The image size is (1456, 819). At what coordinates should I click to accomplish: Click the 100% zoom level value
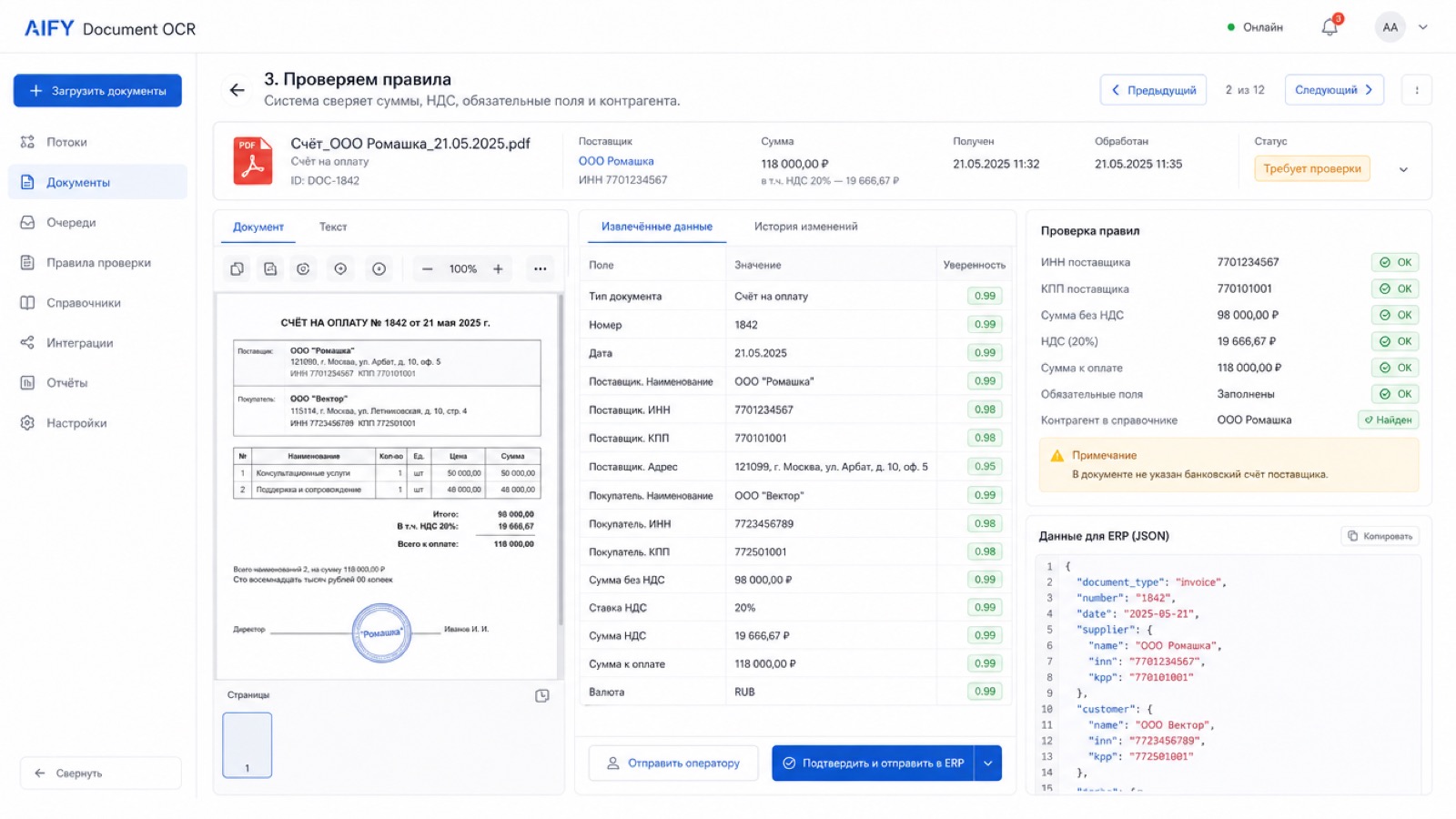click(462, 269)
